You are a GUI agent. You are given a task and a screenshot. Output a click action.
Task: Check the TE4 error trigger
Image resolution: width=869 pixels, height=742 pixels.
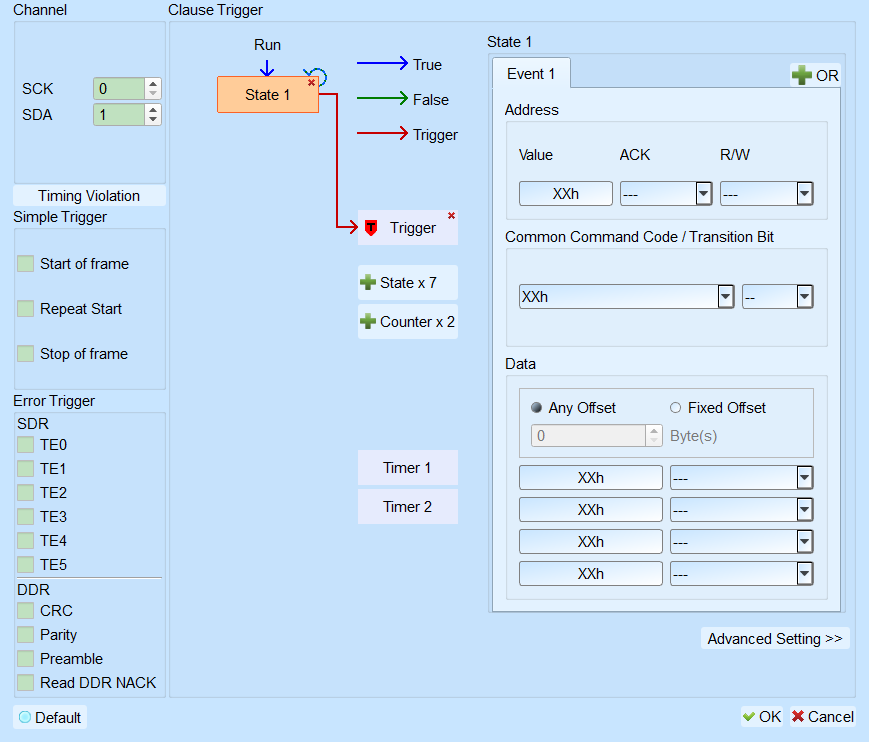(x=25, y=540)
